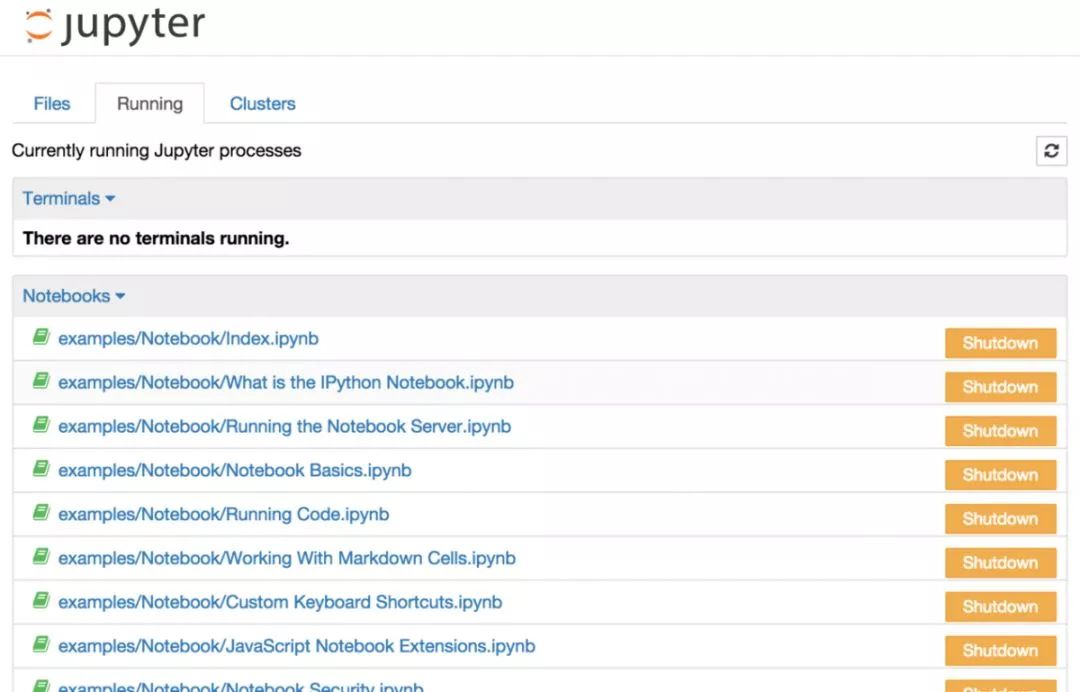Image resolution: width=1080 pixels, height=692 pixels.
Task: Shutdown the Running Code.ipynb kernel
Action: click(1000, 519)
